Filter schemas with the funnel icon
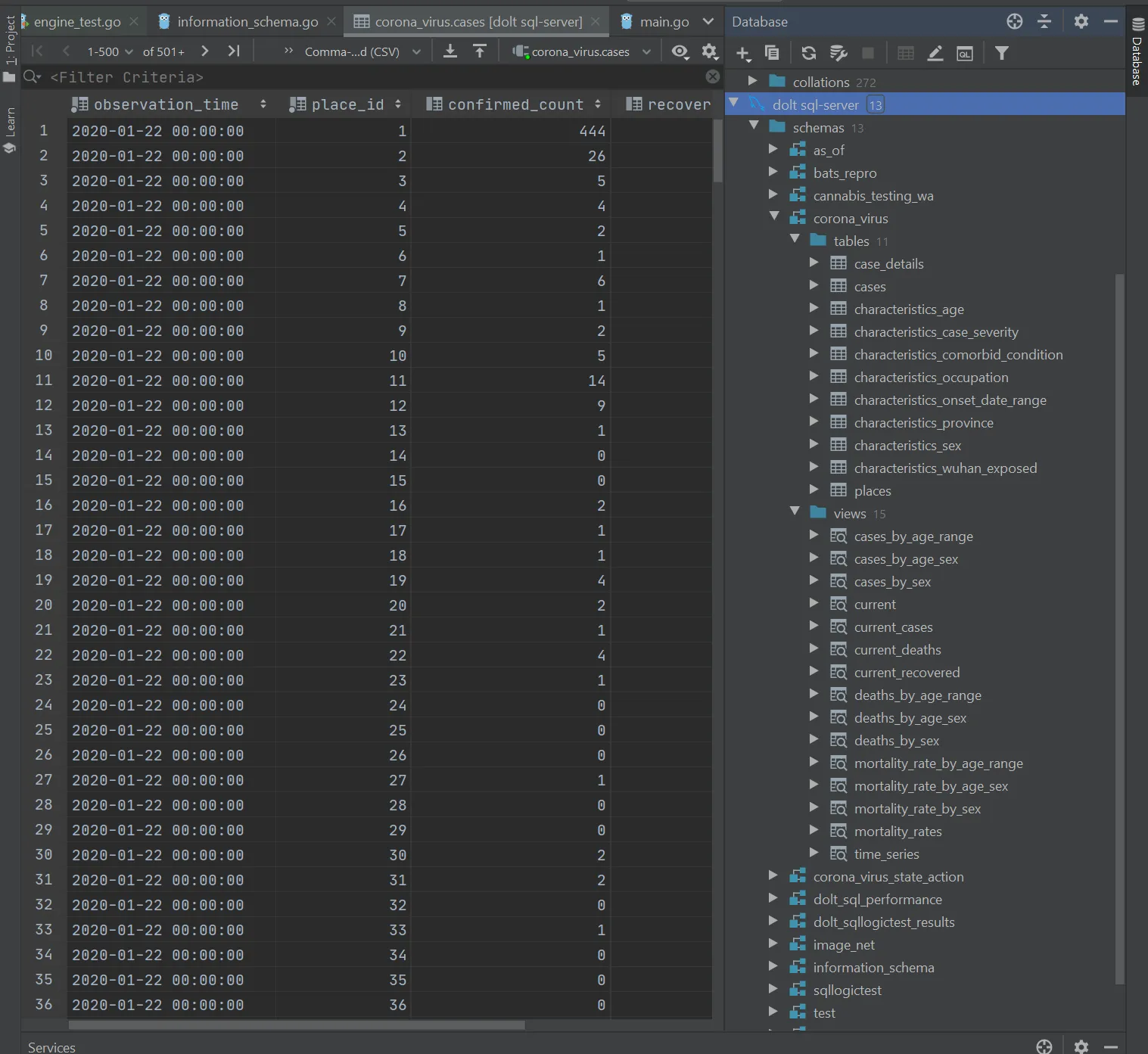This screenshot has height=1054, width=1148. click(1002, 53)
